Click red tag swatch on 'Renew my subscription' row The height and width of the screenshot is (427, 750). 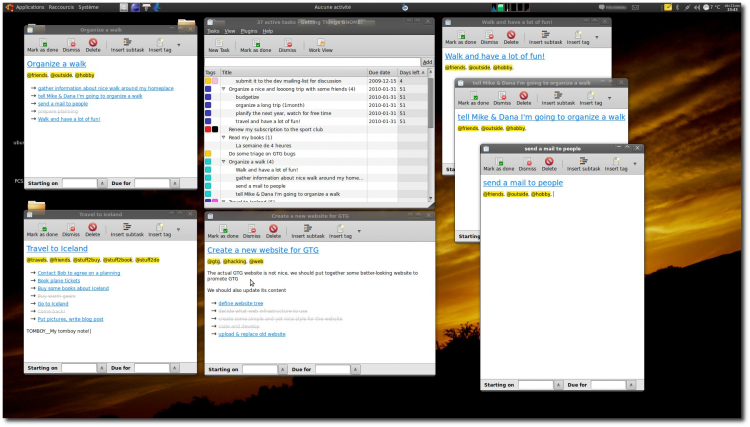(x=208, y=129)
